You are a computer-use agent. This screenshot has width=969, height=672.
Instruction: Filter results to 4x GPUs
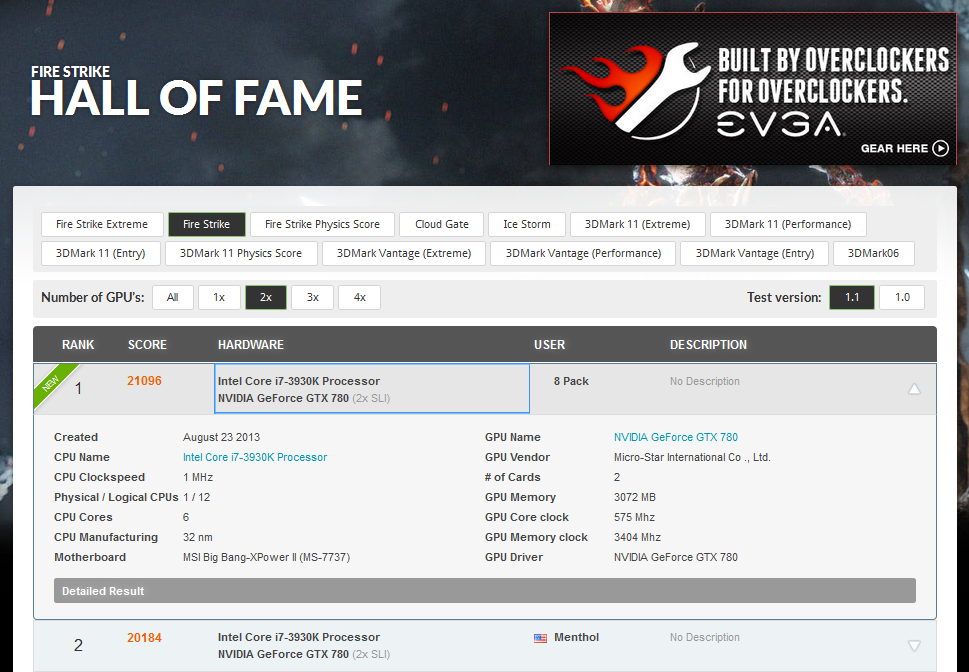[x=360, y=297]
